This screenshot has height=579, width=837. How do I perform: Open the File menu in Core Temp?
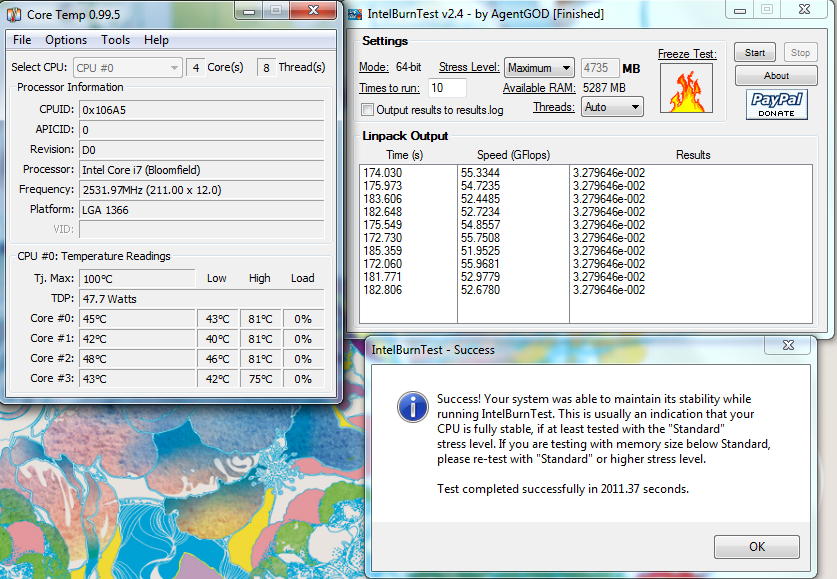22,40
